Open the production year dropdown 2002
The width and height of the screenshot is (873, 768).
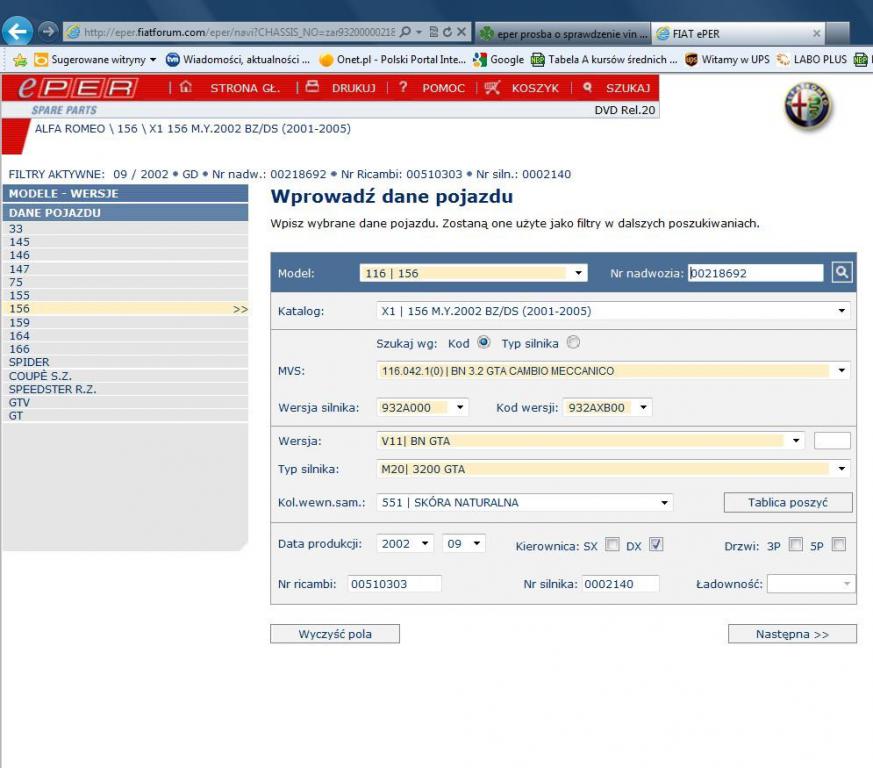pyautogui.click(x=405, y=544)
